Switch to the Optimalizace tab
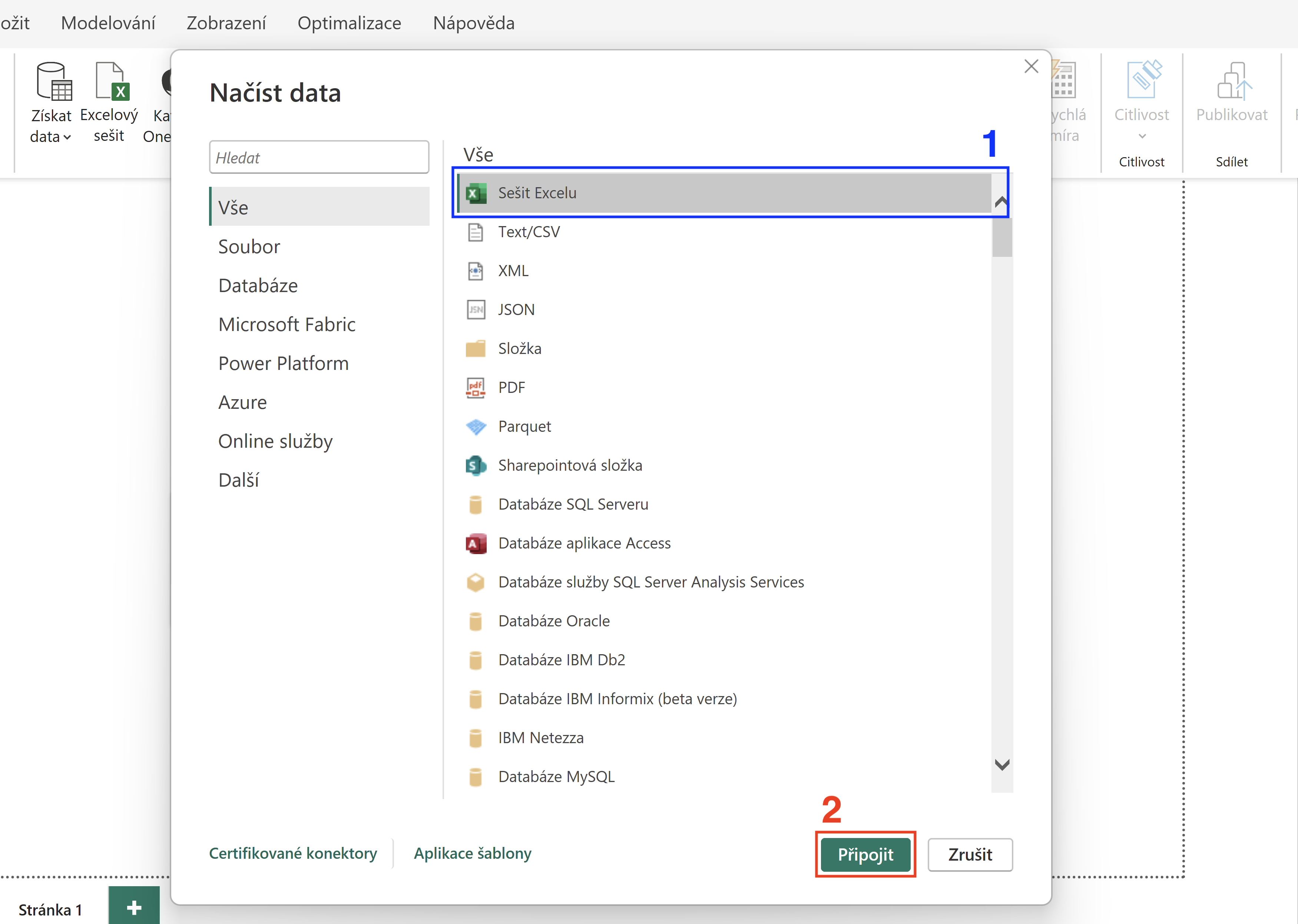The width and height of the screenshot is (1298, 924). point(350,23)
